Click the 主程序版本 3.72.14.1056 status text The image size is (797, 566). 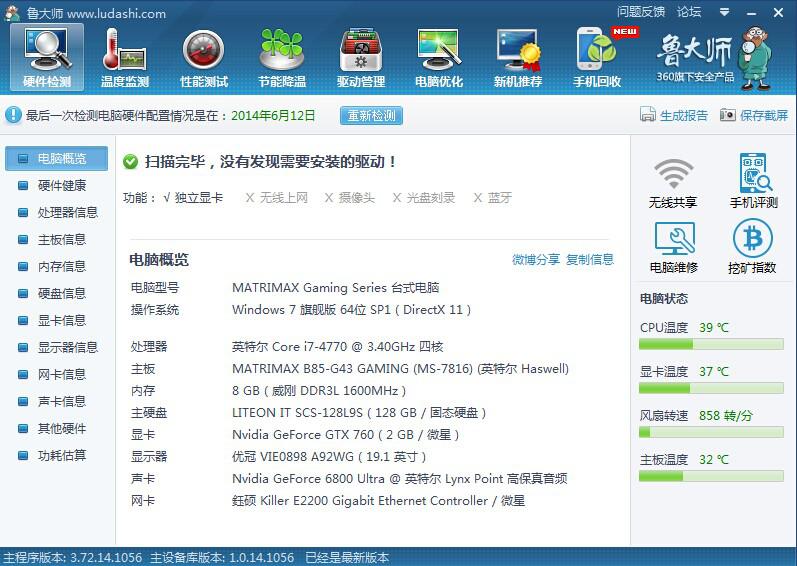(x=72, y=557)
